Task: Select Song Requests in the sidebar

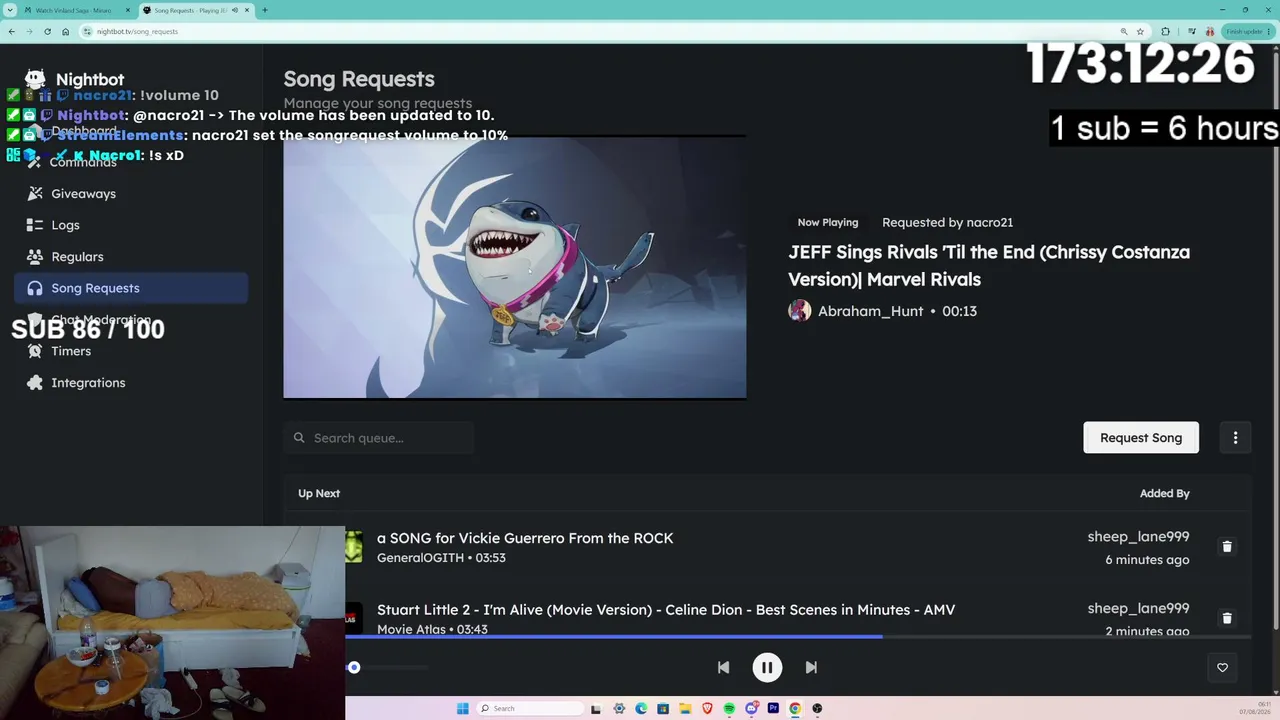Action: (131, 288)
